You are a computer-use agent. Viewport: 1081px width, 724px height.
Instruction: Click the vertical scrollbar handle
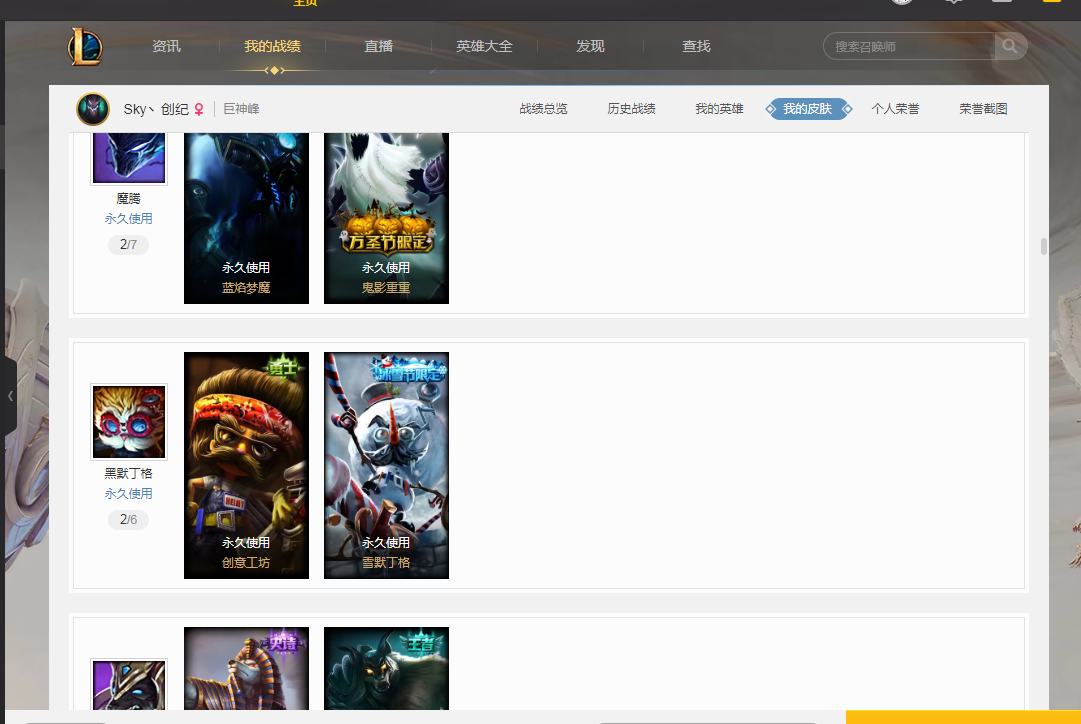(x=1044, y=246)
